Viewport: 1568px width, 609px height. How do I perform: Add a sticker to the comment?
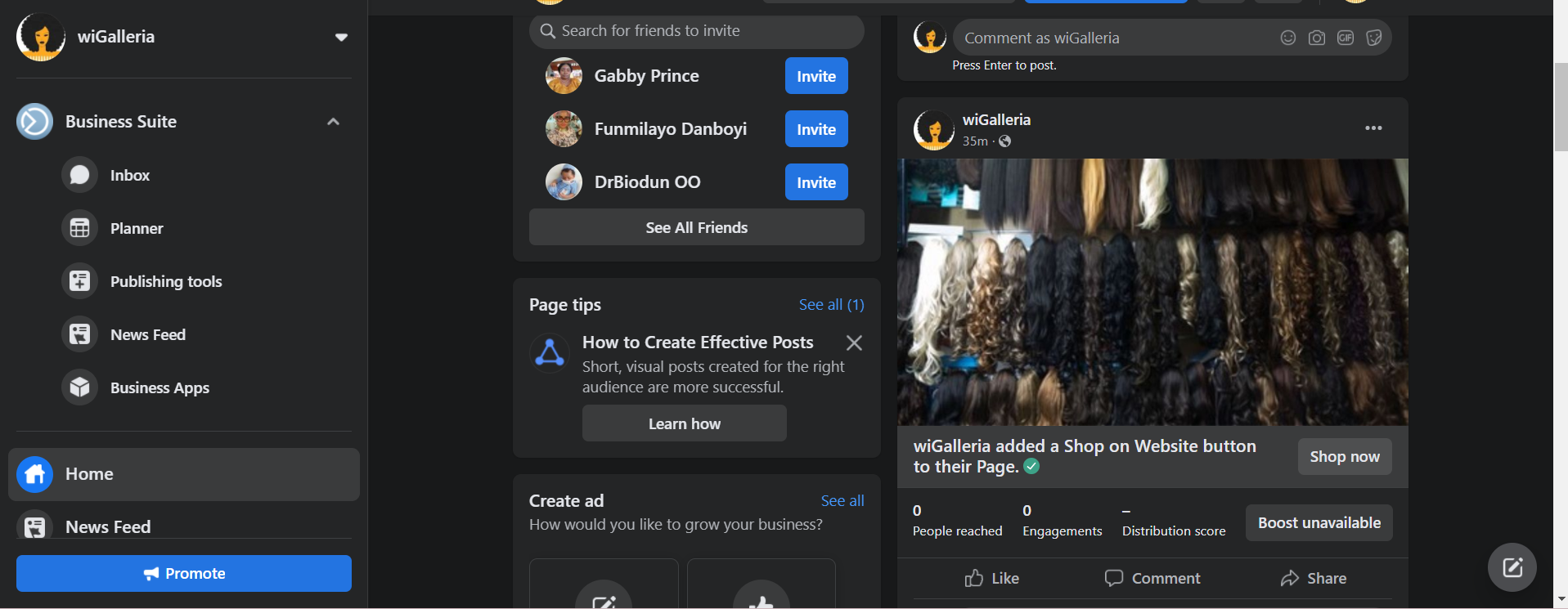1374,38
